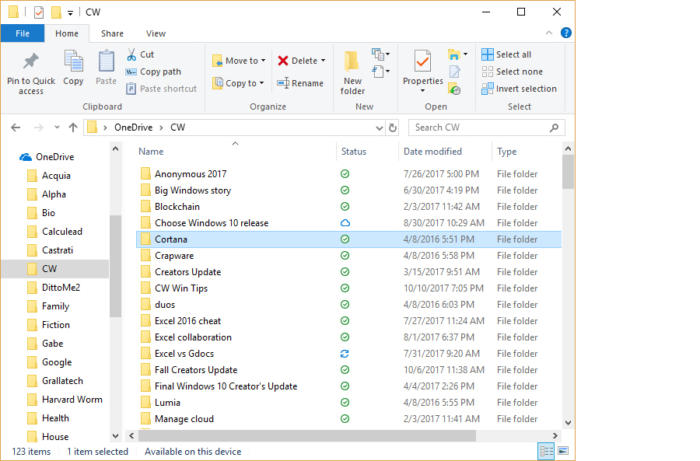Click CW in the address breadcrumb
The height and width of the screenshot is (461, 700).
point(178,128)
